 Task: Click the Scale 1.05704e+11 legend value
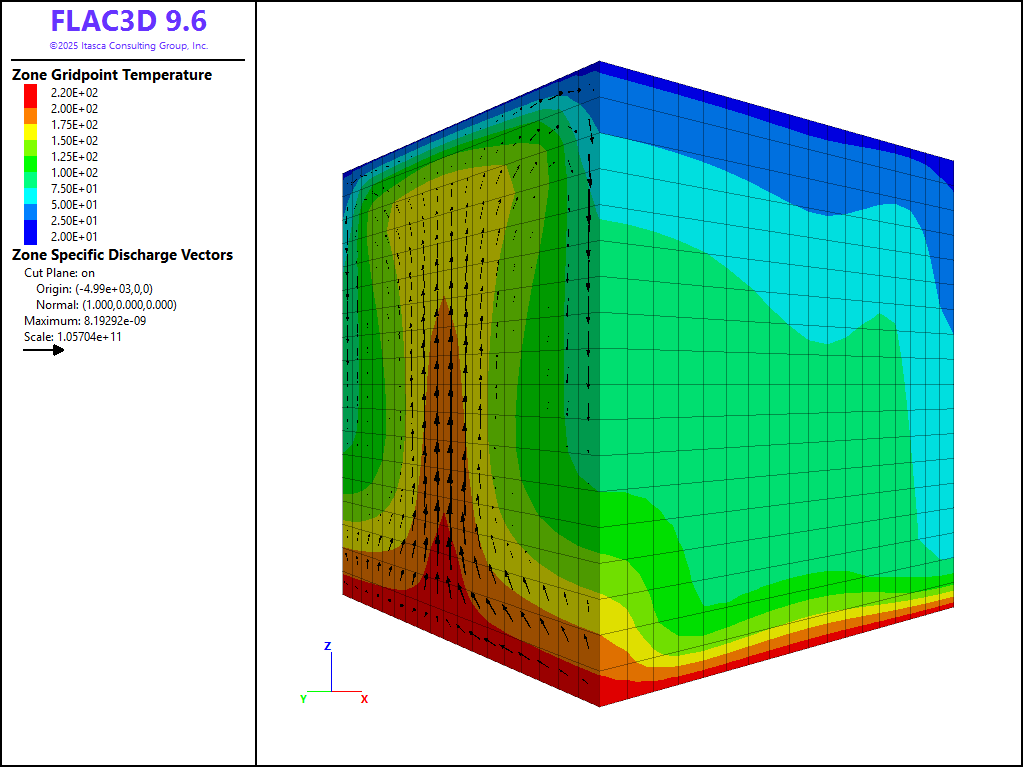coord(73,336)
